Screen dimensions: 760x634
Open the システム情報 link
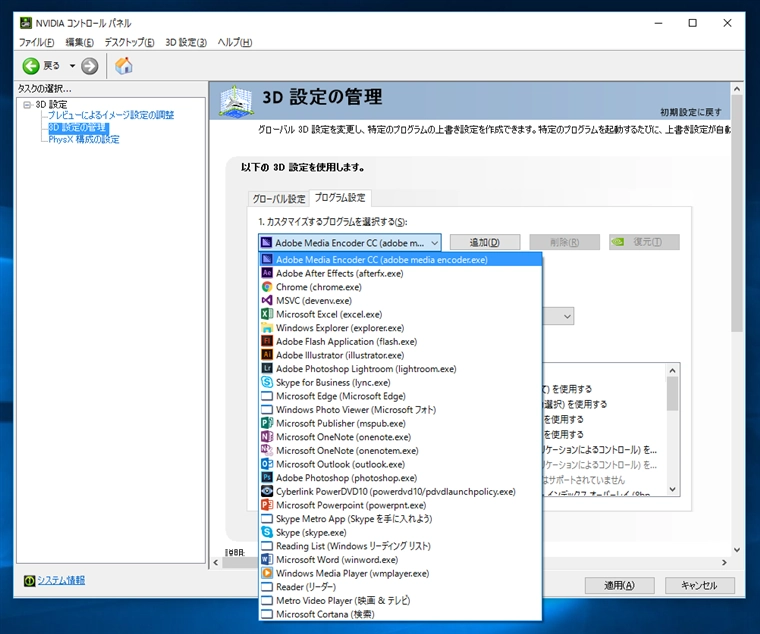61,580
